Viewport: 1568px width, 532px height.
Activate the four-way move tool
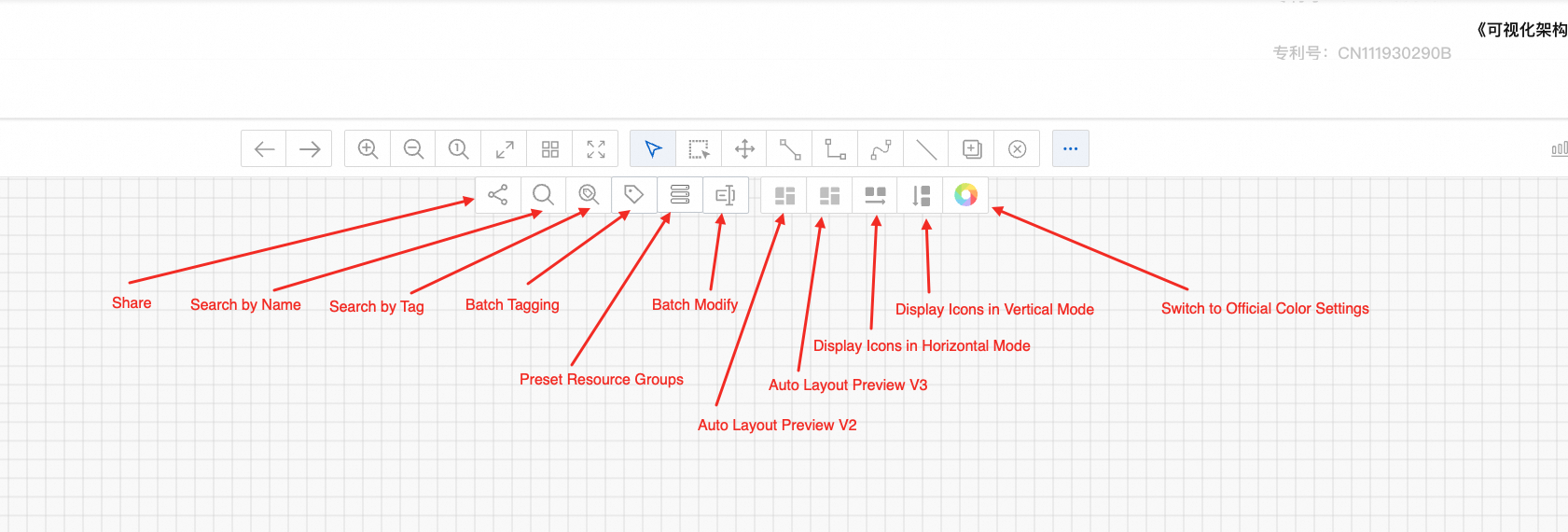pos(744,148)
